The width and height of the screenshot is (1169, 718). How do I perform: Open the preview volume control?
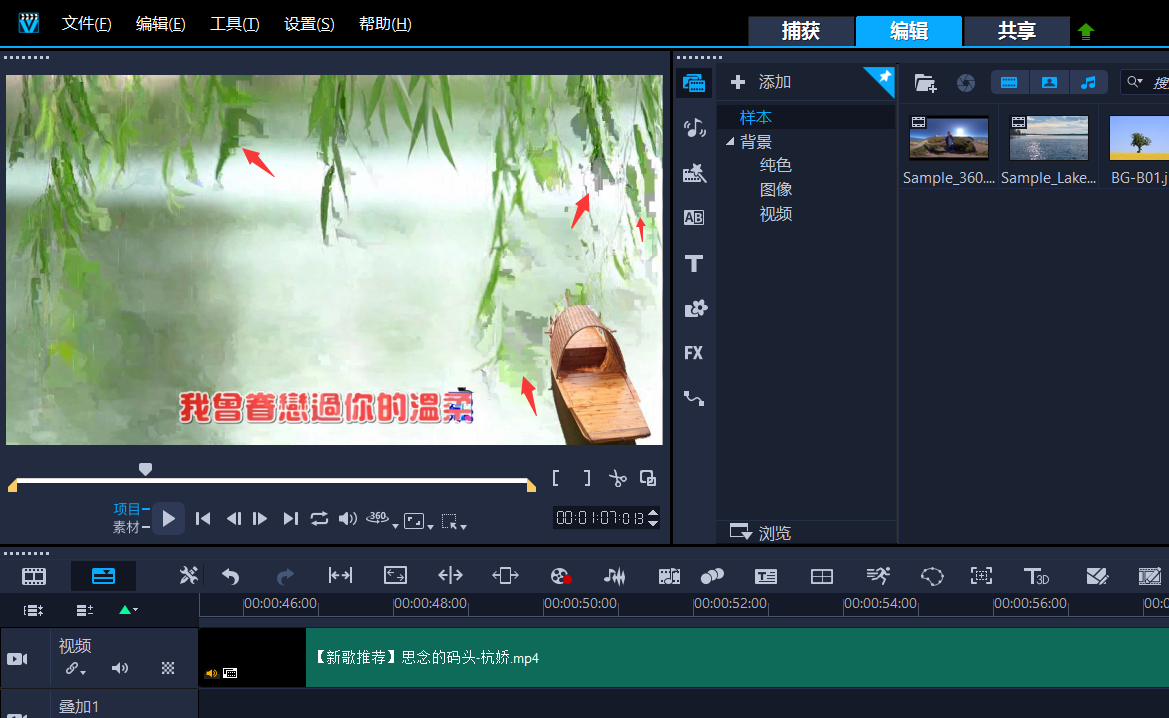click(347, 518)
